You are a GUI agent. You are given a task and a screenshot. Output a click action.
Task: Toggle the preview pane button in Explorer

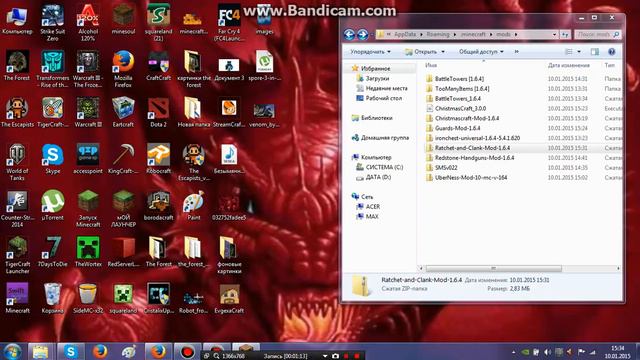pyautogui.click(x=595, y=52)
